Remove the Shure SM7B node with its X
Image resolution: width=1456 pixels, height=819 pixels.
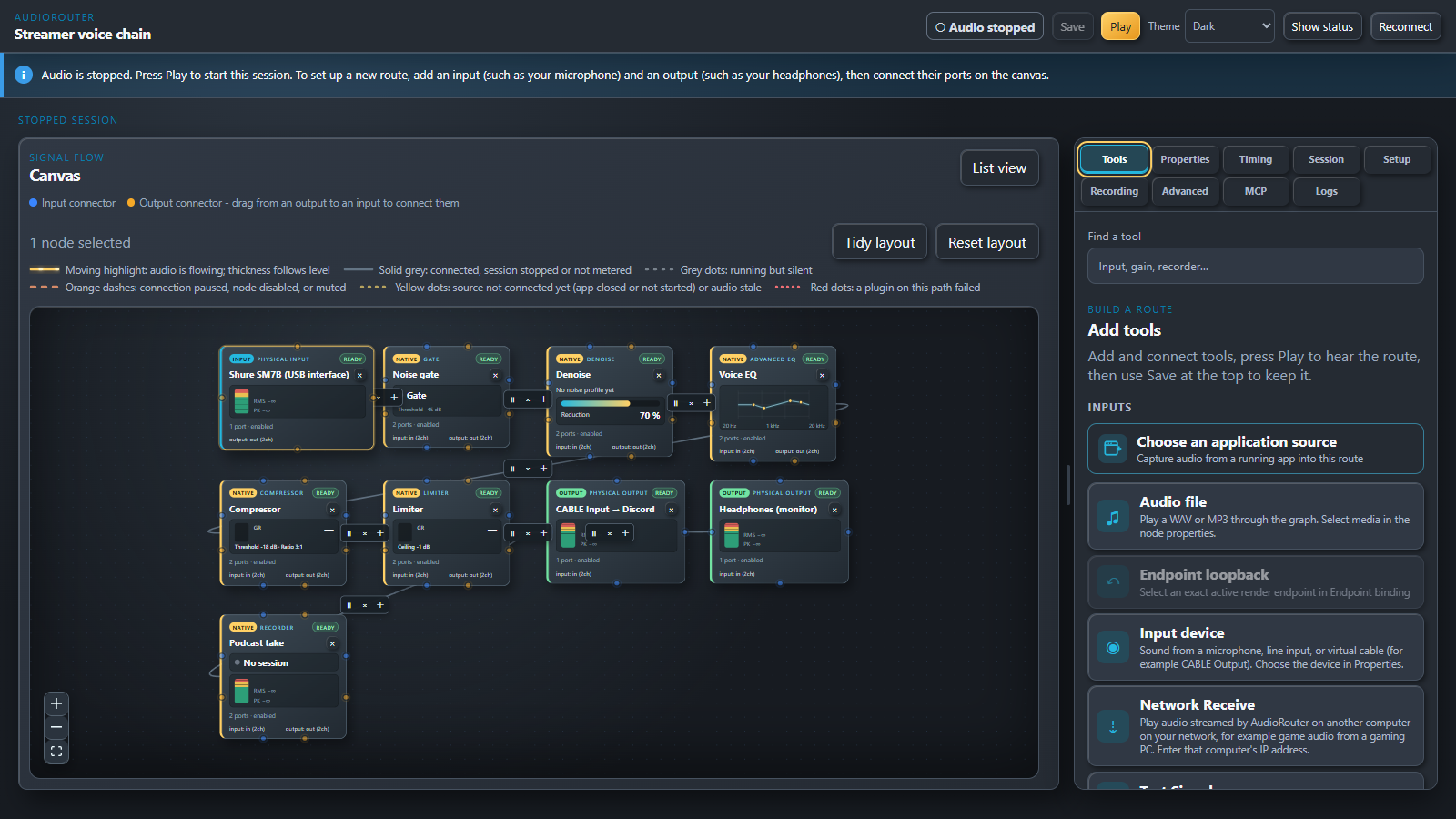coord(359,375)
